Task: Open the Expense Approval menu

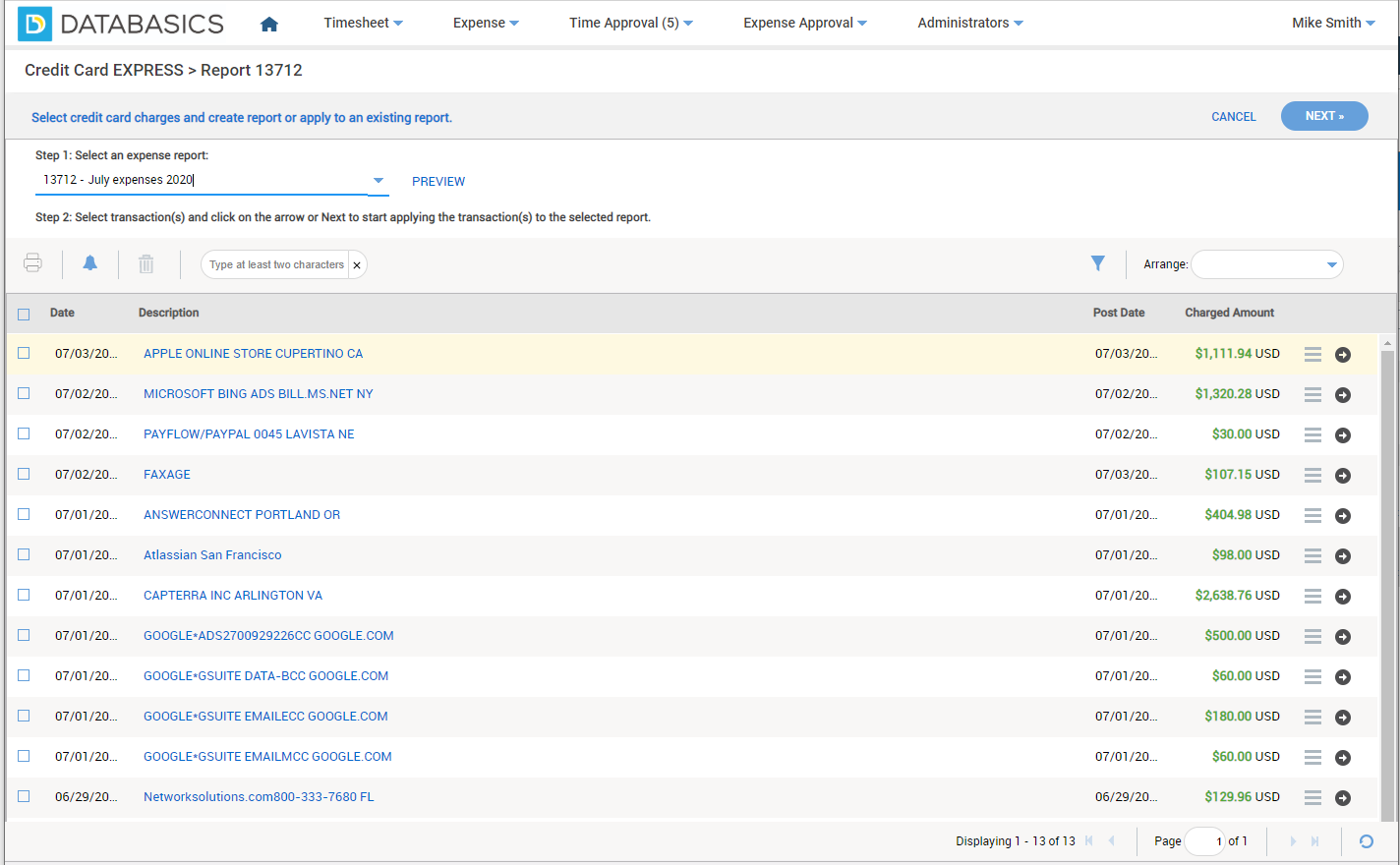Action: point(805,23)
